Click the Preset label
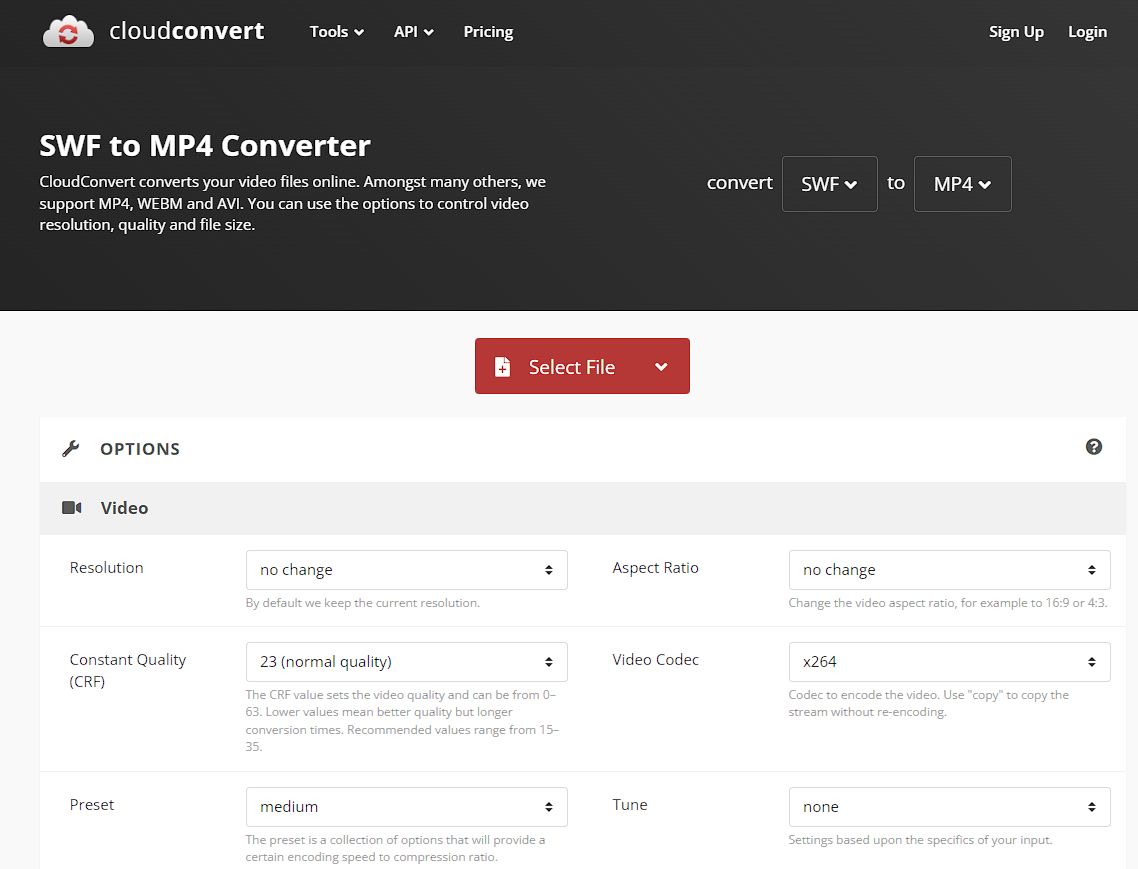1138x869 pixels. tap(91, 804)
